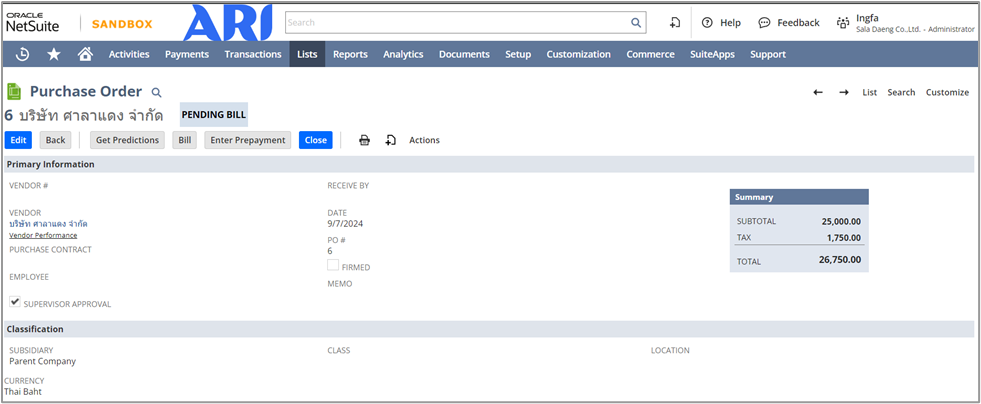
Task: Click the Get Predictions button
Action: pos(127,140)
